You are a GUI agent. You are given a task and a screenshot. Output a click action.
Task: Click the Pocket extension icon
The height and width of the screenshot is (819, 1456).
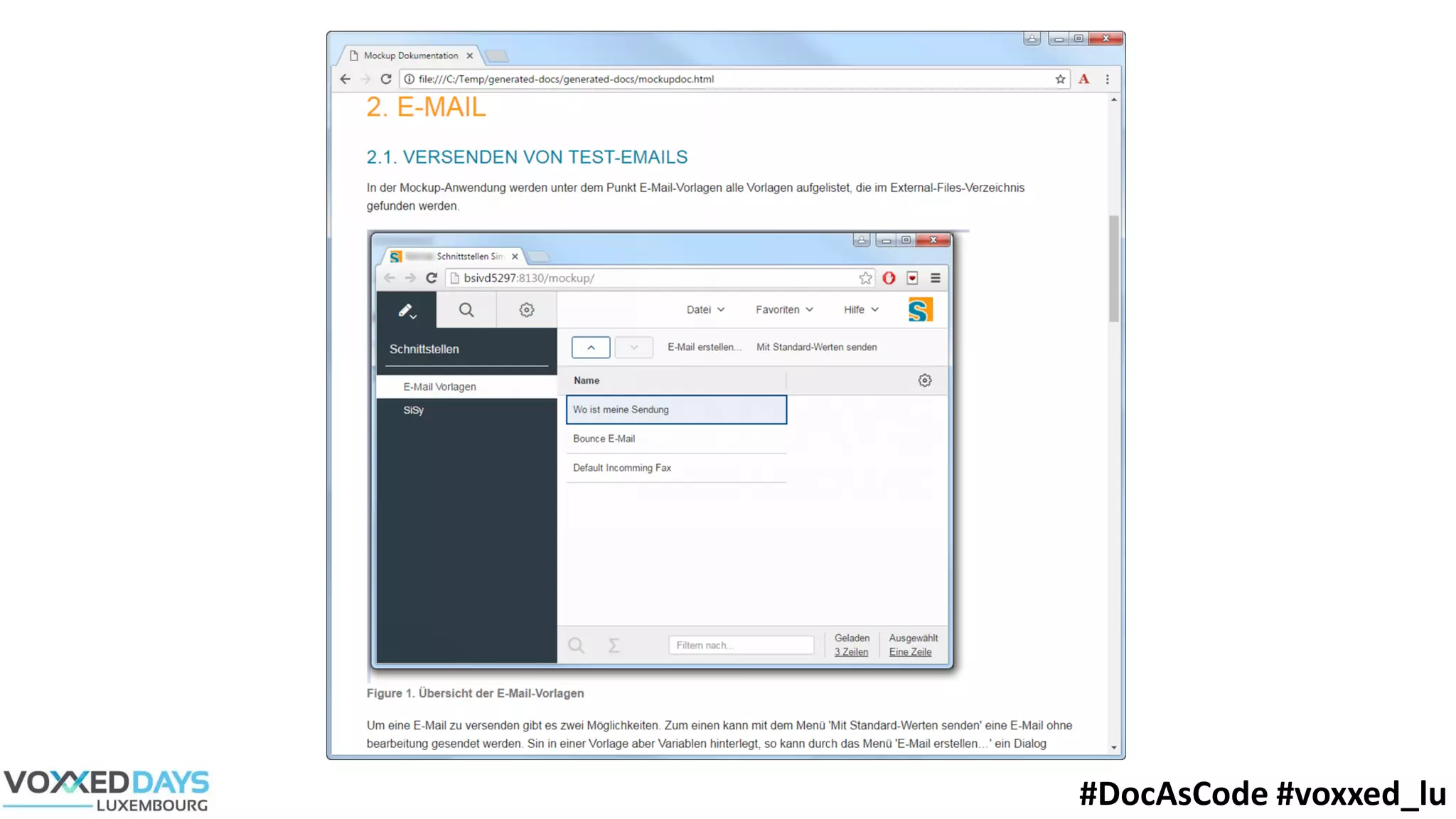coord(912,278)
